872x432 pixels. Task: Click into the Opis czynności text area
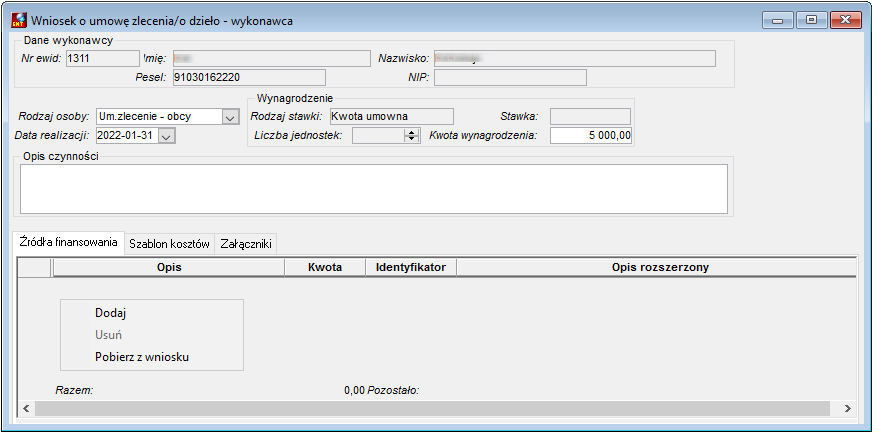(x=374, y=189)
